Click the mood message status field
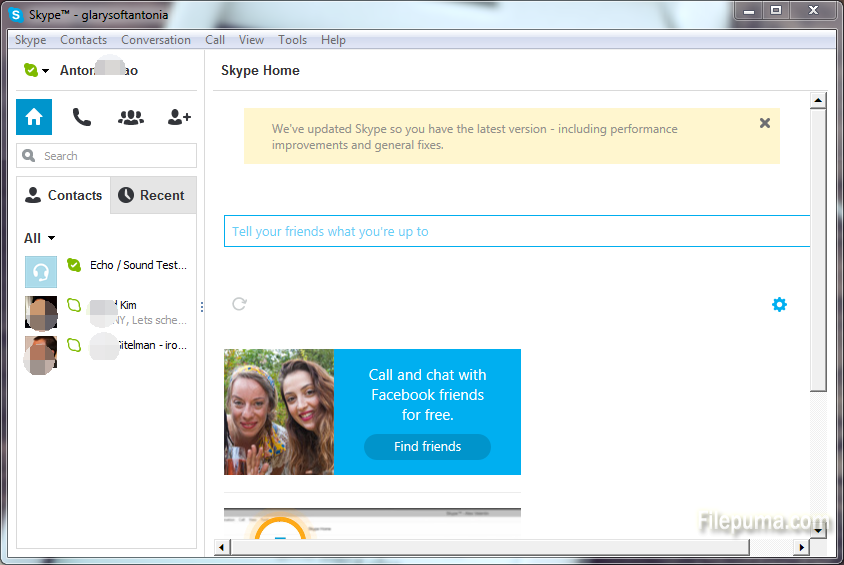Image resolution: width=844 pixels, height=565 pixels. (515, 231)
